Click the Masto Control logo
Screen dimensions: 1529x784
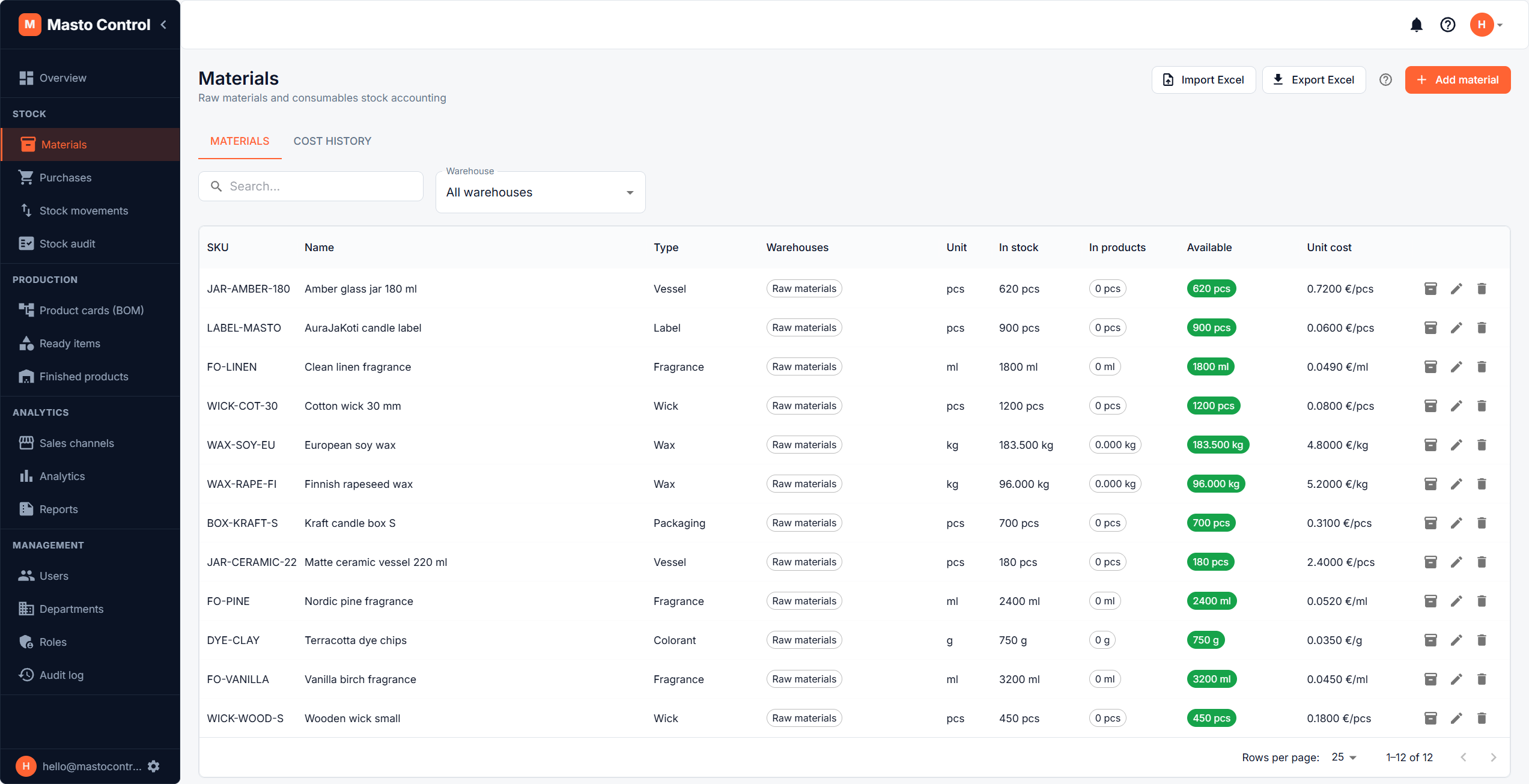pyautogui.click(x=84, y=25)
